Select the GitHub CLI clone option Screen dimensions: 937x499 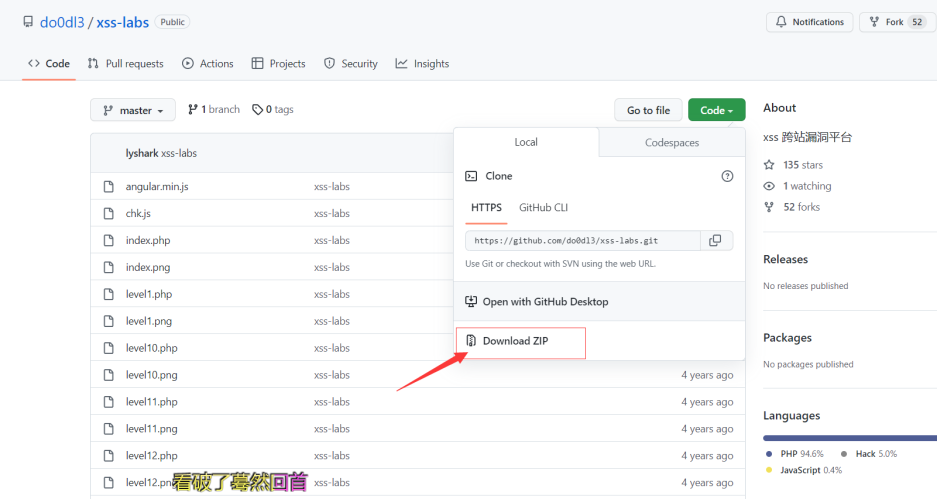click(x=543, y=208)
